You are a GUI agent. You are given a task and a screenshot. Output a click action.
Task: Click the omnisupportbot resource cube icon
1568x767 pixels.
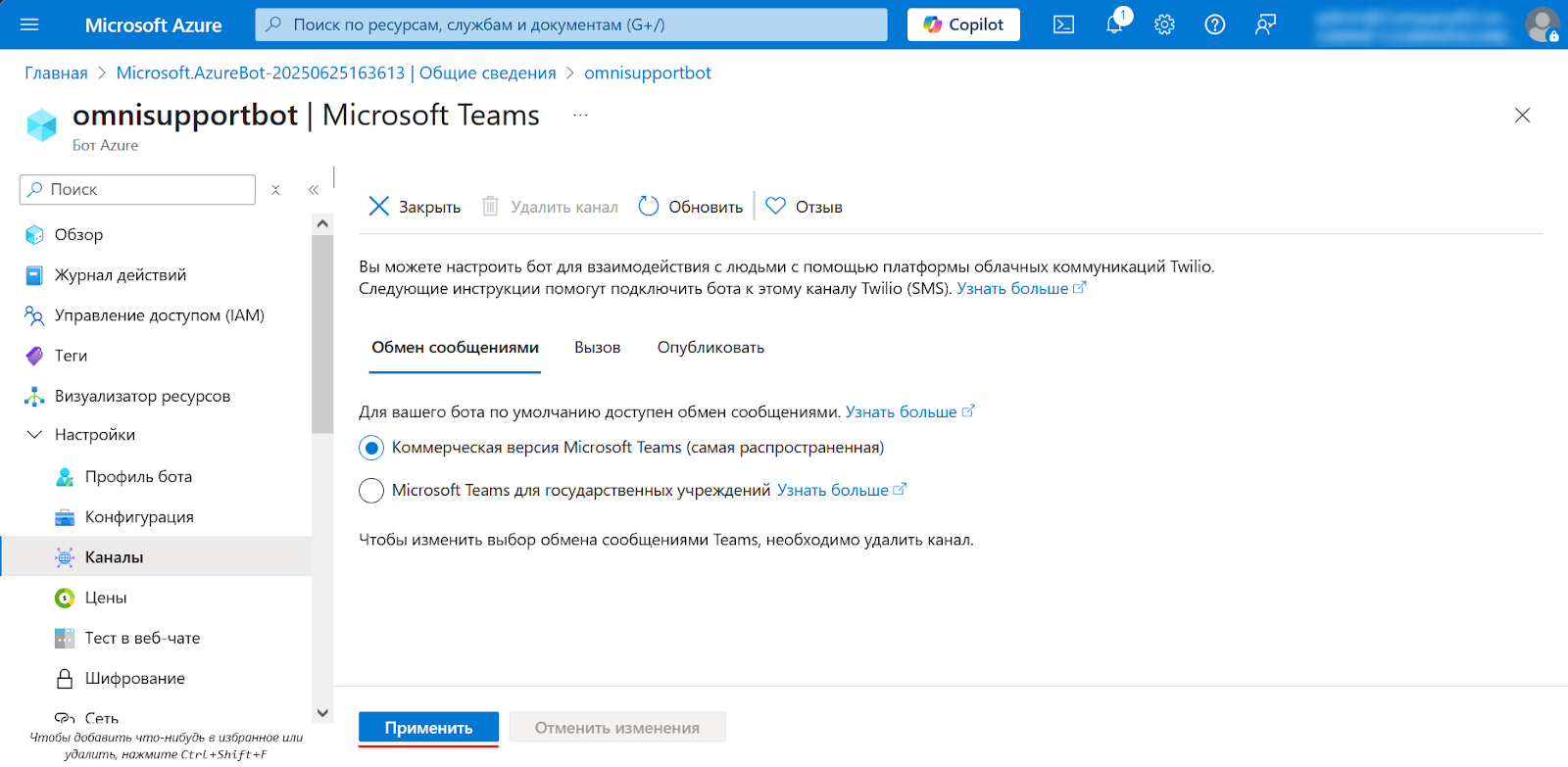[x=42, y=125]
